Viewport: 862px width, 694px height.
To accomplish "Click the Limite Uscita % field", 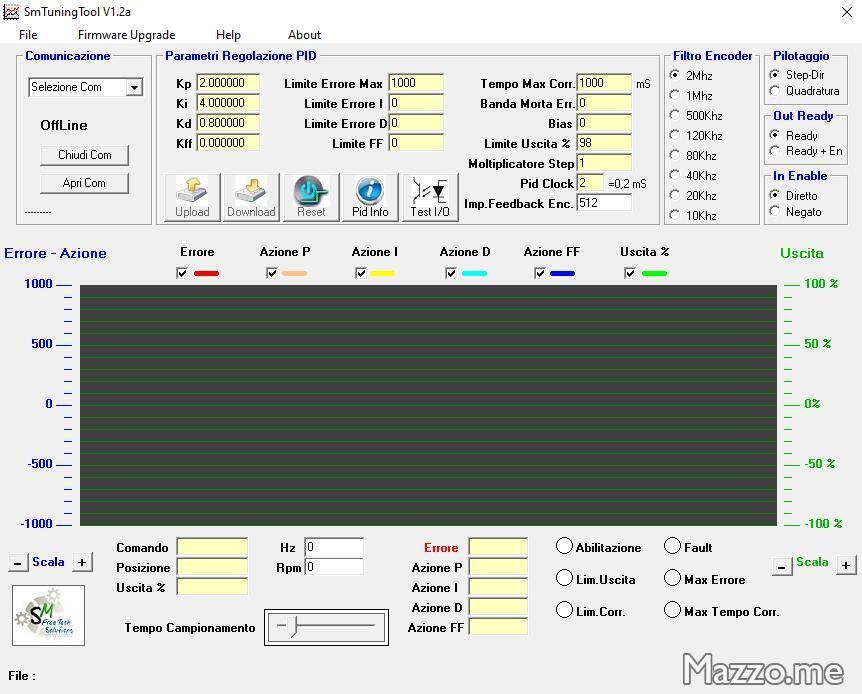I will coord(604,143).
